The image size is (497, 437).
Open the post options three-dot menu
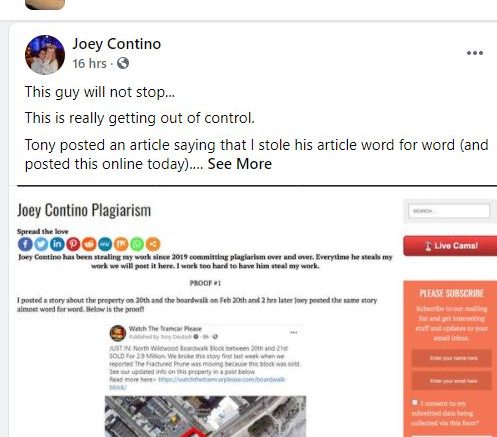[x=475, y=53]
